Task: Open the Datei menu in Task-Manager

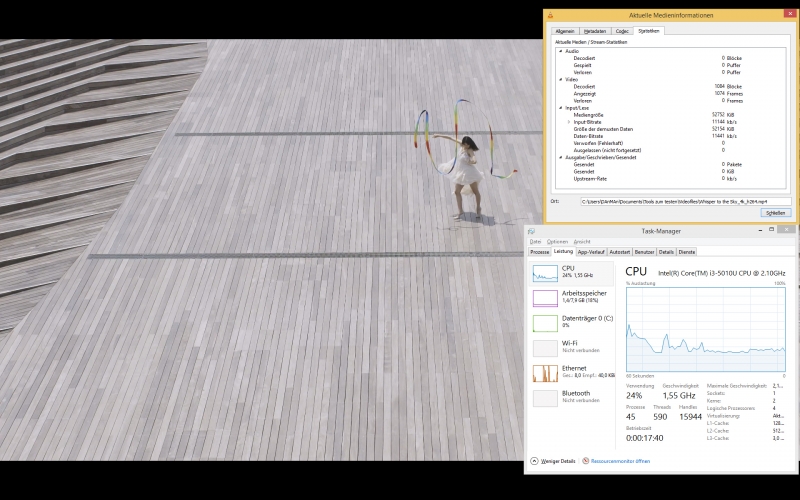Action: (535, 242)
